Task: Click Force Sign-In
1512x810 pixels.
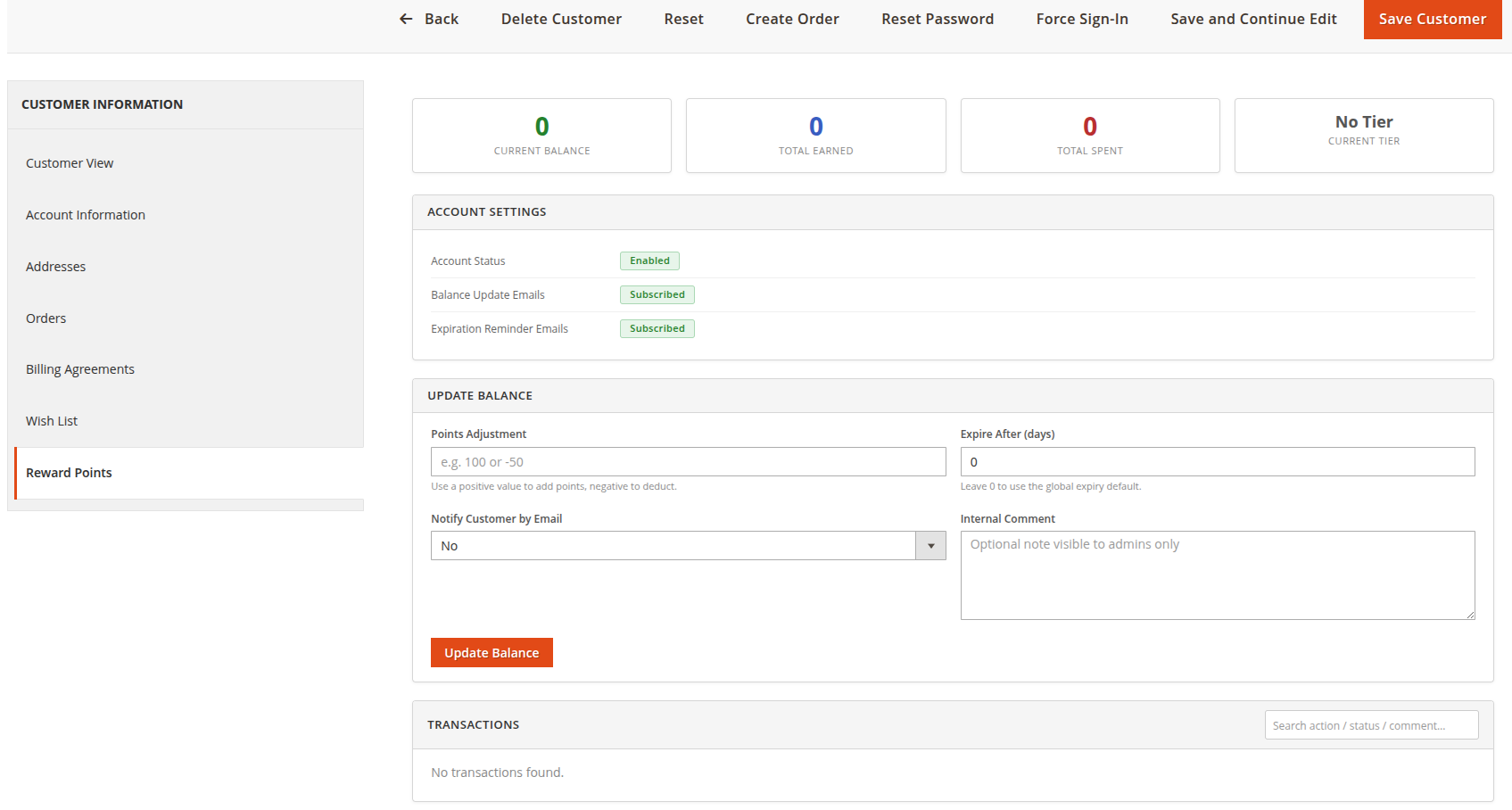Action: click(x=1082, y=19)
